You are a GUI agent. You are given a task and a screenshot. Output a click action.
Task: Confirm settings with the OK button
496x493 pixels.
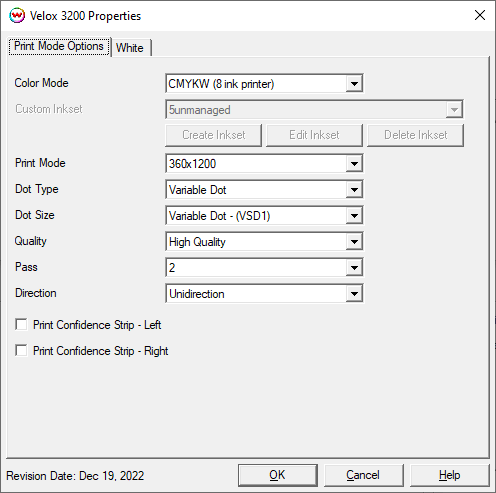277,475
